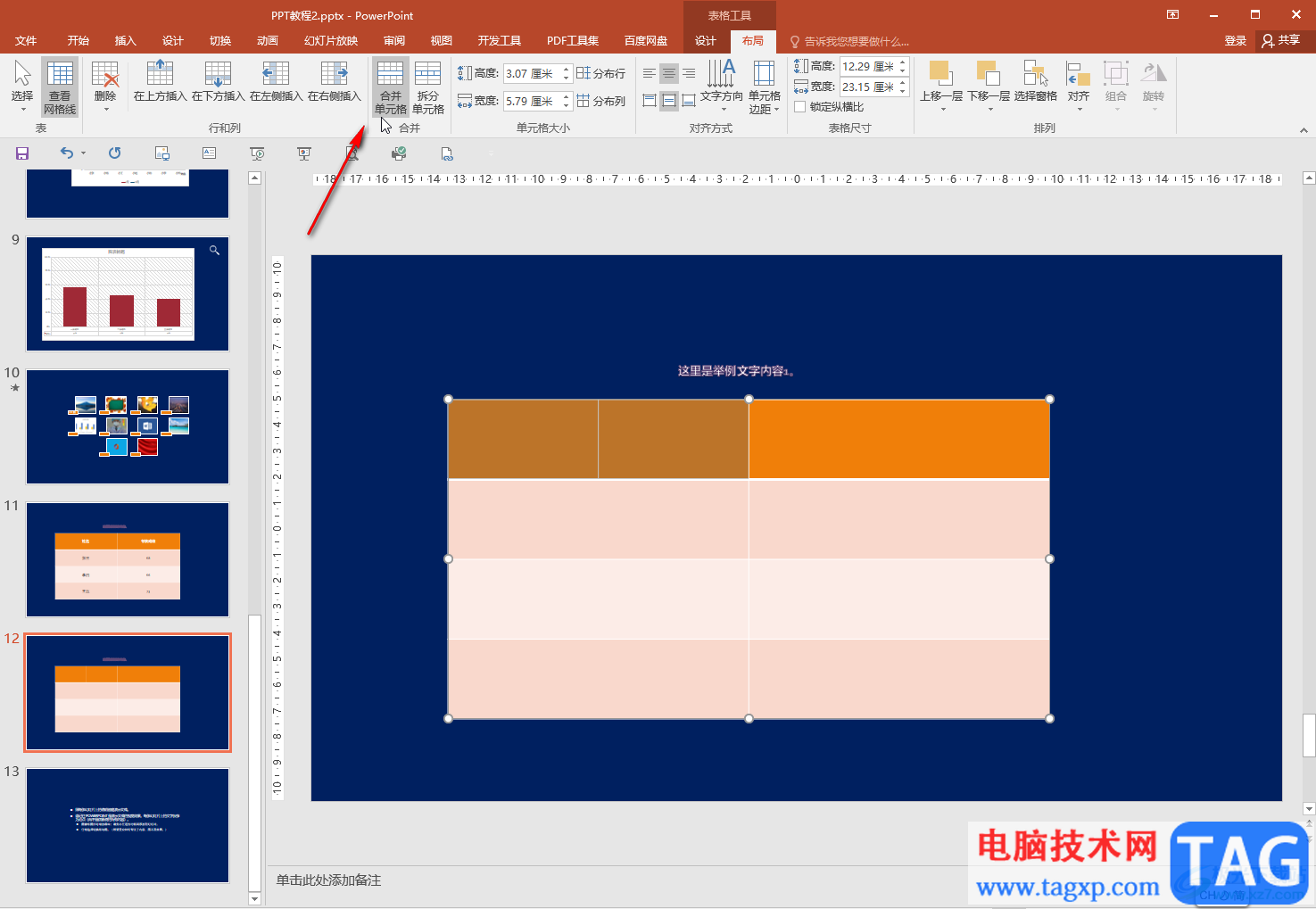Image resolution: width=1316 pixels, height=909 pixels.
Task: Save the presentation with the purple disk icon
Action: [22, 153]
